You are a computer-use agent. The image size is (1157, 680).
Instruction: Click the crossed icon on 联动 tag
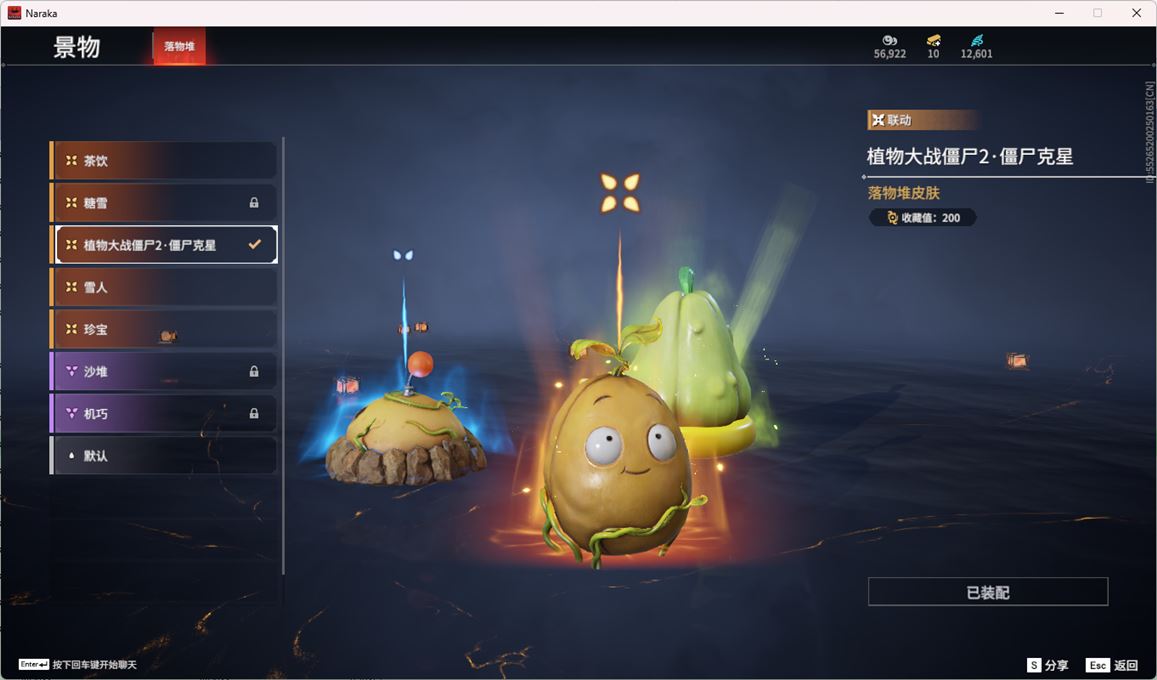pyautogui.click(x=878, y=119)
